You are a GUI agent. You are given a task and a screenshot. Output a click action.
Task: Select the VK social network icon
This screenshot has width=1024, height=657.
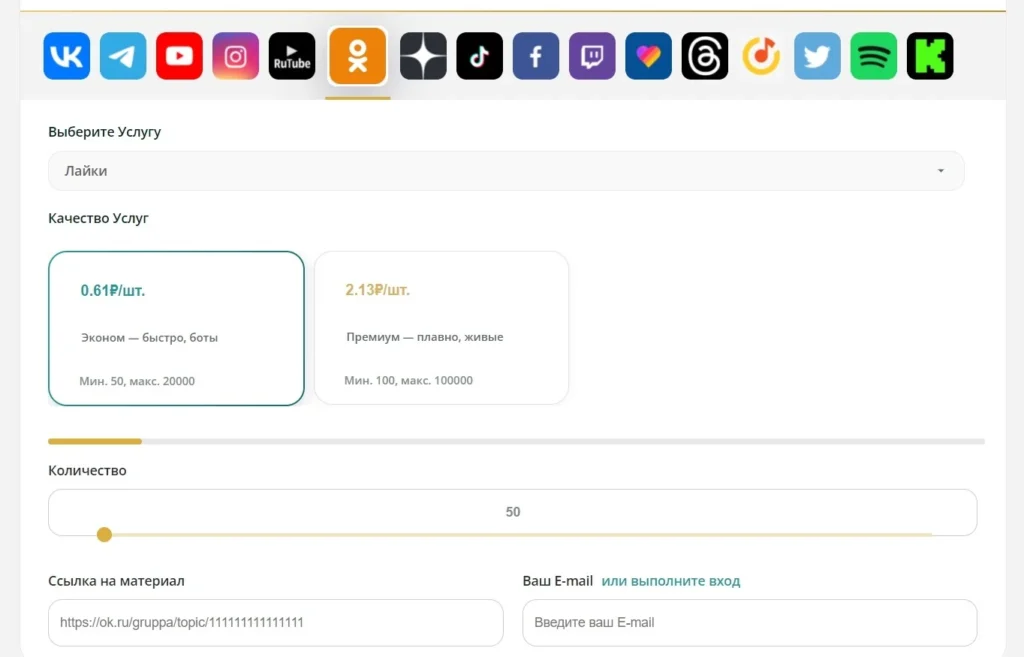(x=67, y=56)
